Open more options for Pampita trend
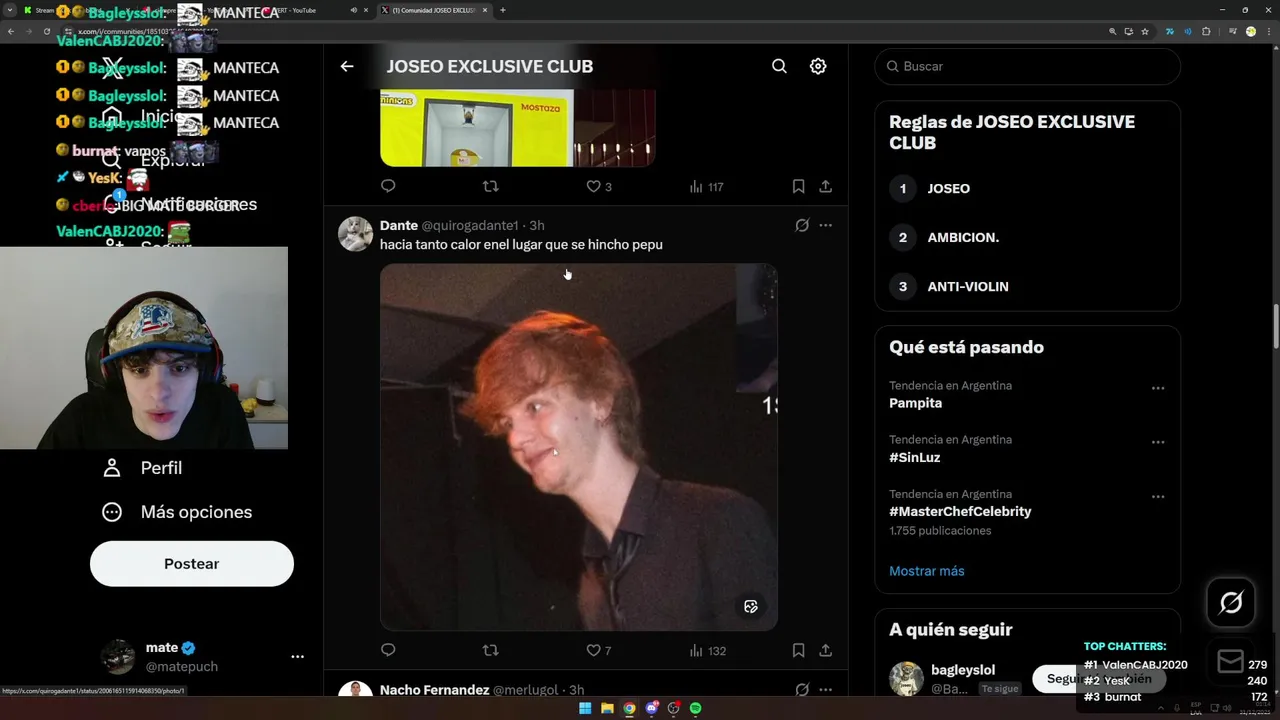 pos(1158,388)
